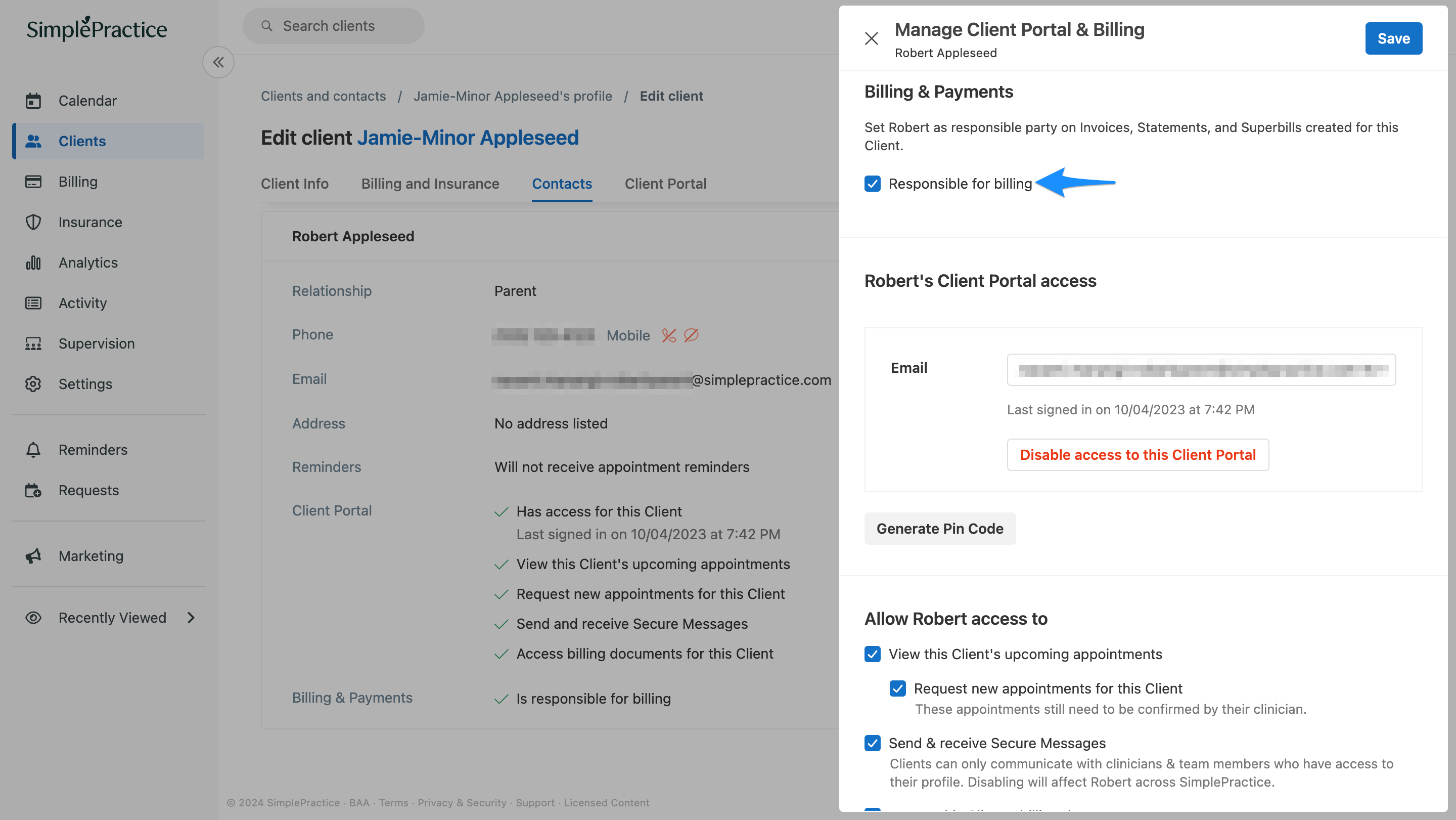The image size is (1456, 820).
Task: Open the Calendar menu item
Action: (x=109, y=101)
